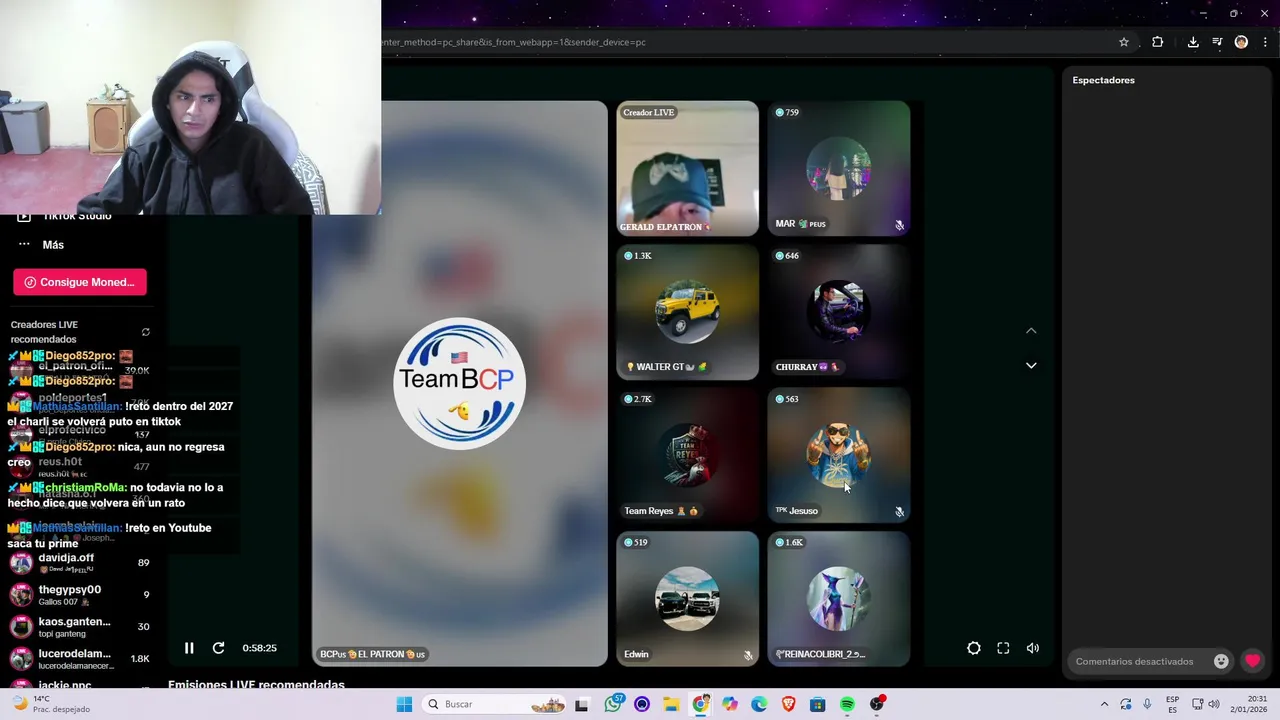Screen dimensions: 1280x720
Task: Bookmark this page with star icon
Action: [x=1124, y=42]
